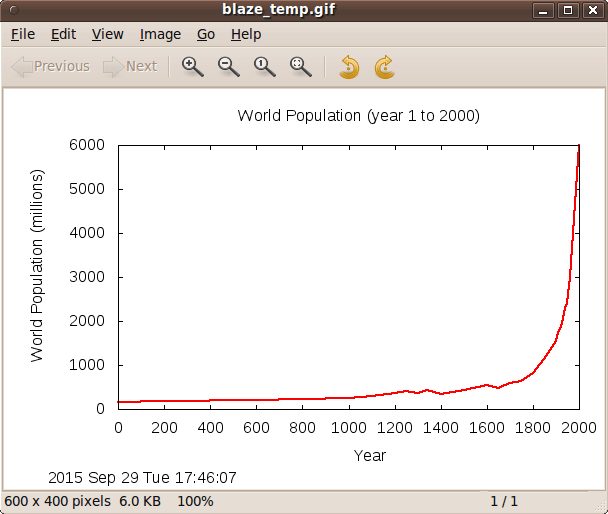Screen dimensions: 608x514
Task: Open the File menu
Action: click(x=23, y=34)
